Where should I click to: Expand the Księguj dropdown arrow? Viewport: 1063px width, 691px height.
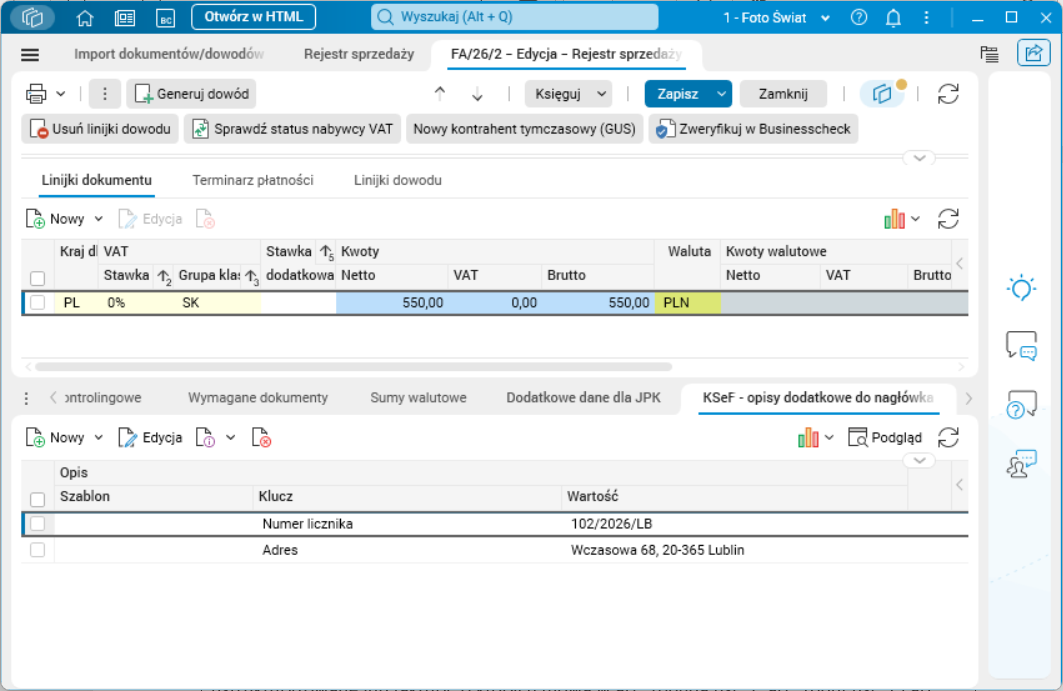click(x=601, y=94)
